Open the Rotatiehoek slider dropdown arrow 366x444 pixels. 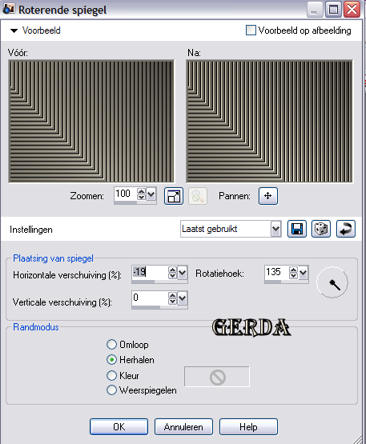[303, 273]
